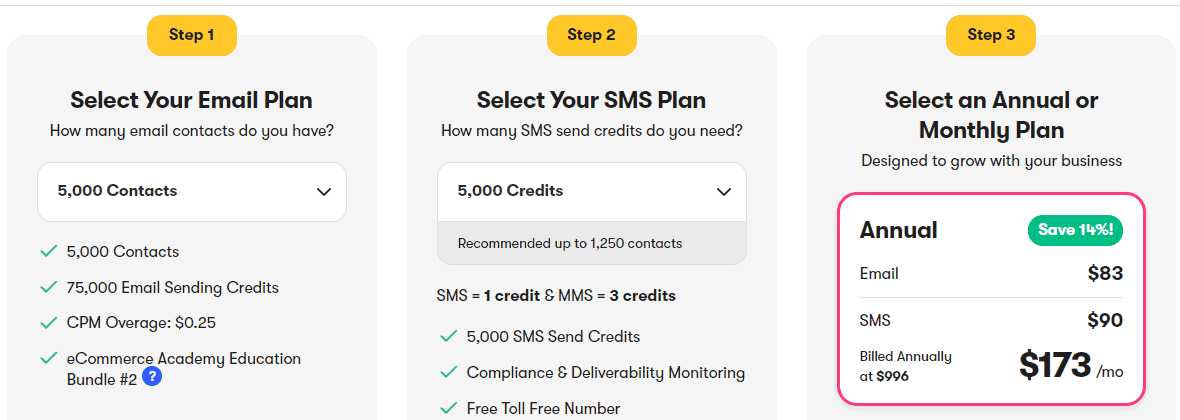Click the Step 1 badge
This screenshot has width=1180, height=420.
(x=192, y=35)
